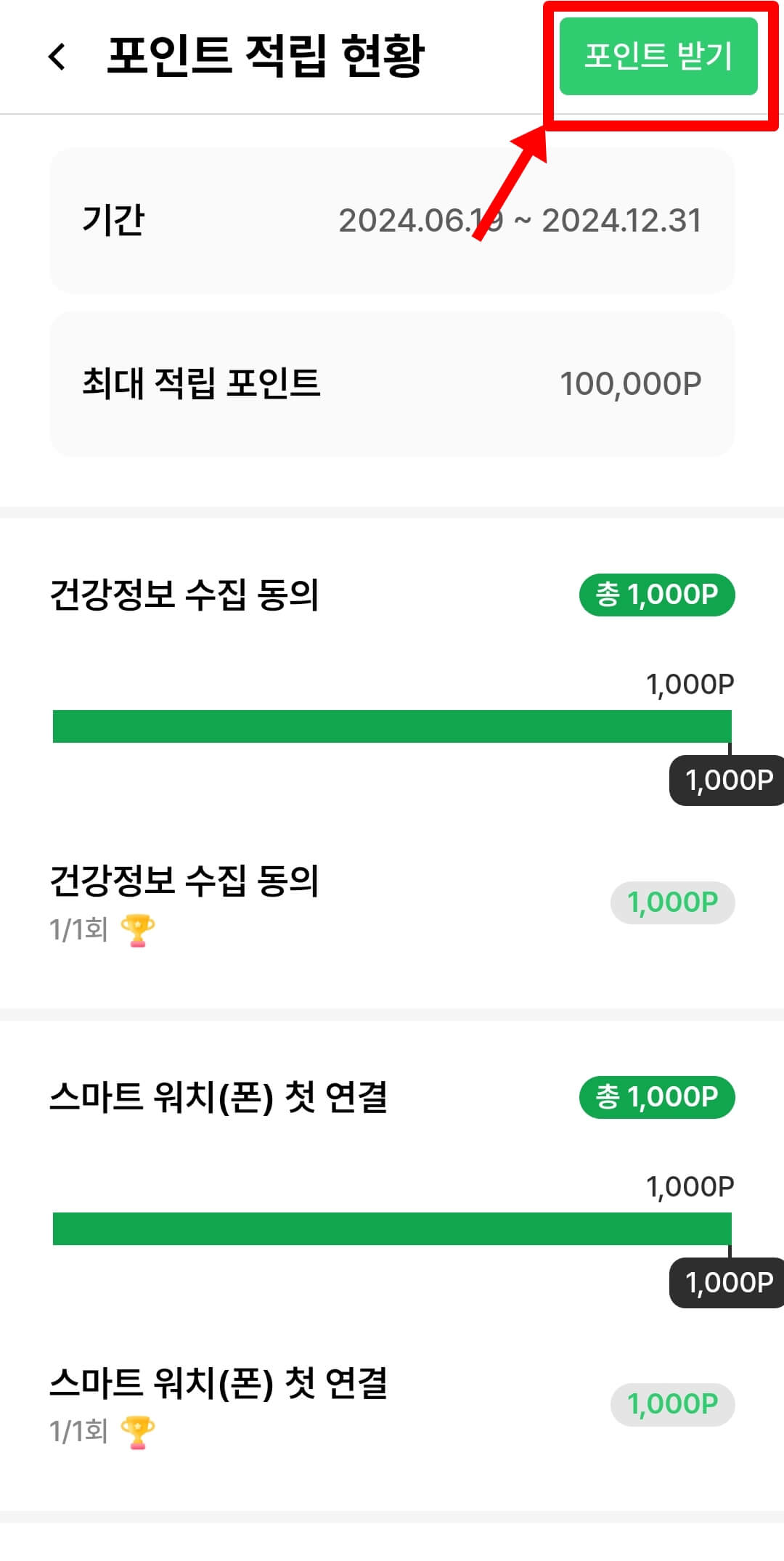Viewport: 784px width, 1561px height.
Task: Tap the 건강정보 수집 동의 section heading
Action: [x=184, y=595]
